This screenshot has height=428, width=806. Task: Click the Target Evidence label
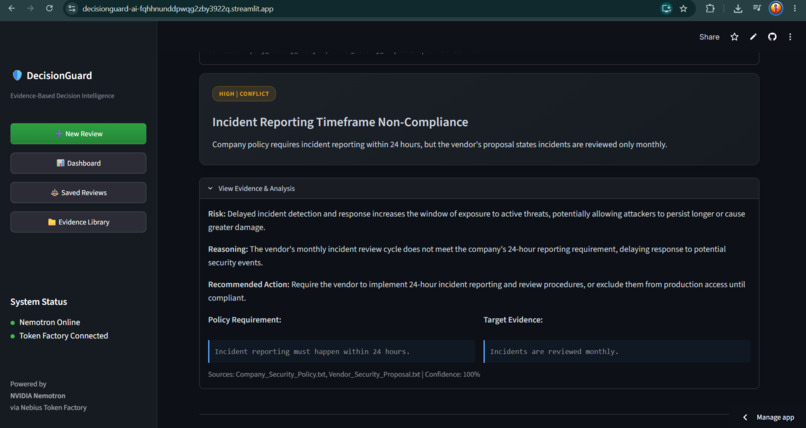[x=513, y=320]
